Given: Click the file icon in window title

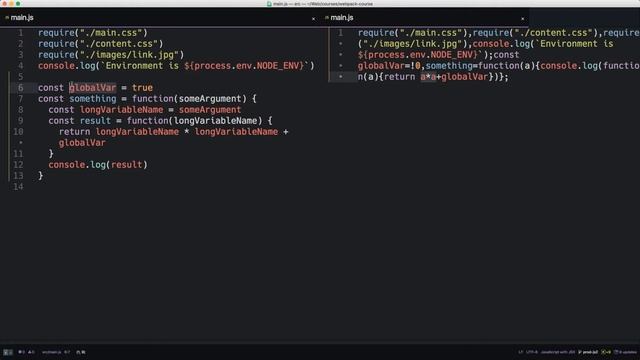Looking at the screenshot, I should [269, 4].
